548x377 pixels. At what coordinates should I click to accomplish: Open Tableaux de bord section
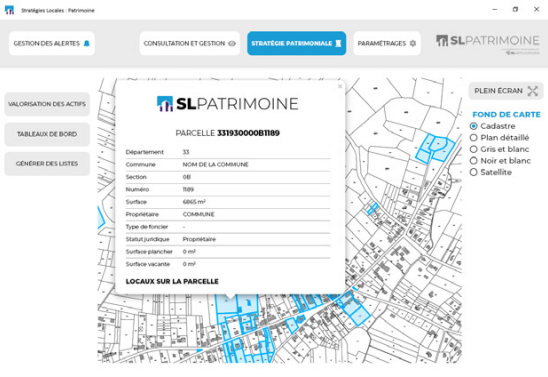(47, 134)
